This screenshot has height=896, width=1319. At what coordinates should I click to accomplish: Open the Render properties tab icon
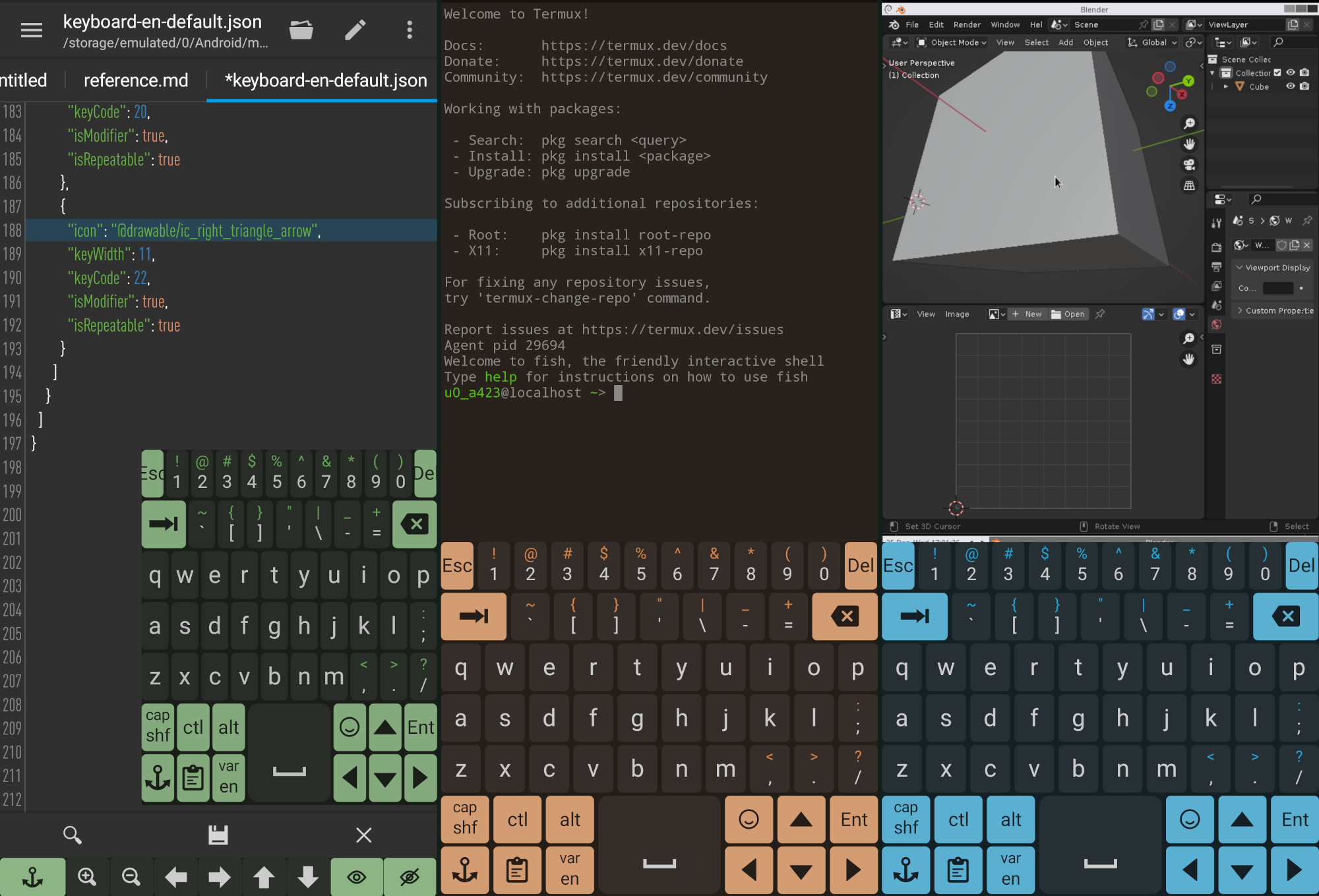coord(1217,247)
